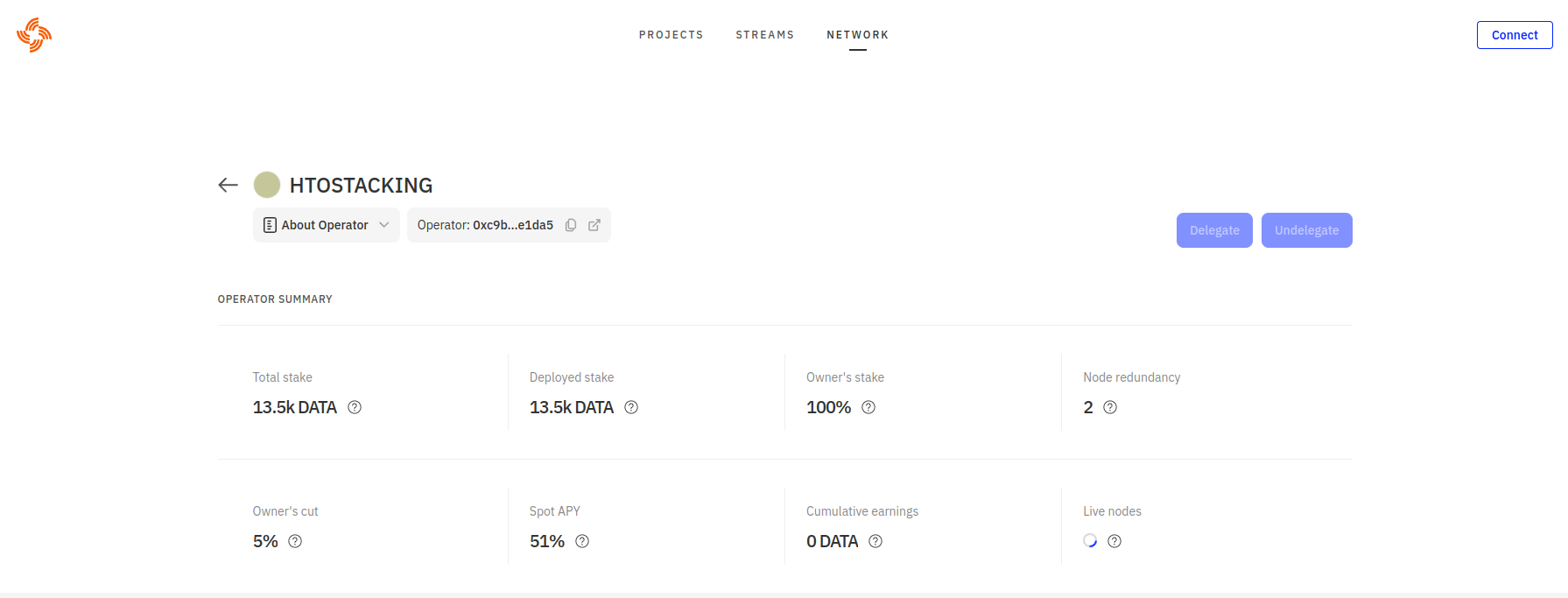Image resolution: width=1568 pixels, height=598 pixels.
Task: Click the Undelegate button
Action: (1306, 230)
